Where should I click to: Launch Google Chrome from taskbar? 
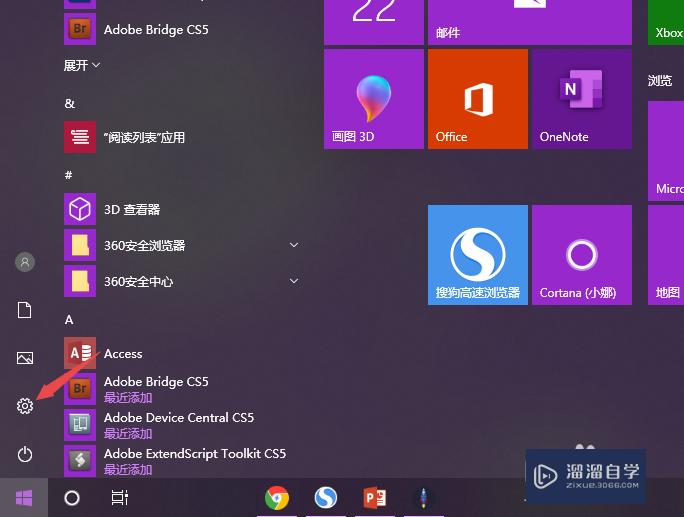coord(277,497)
